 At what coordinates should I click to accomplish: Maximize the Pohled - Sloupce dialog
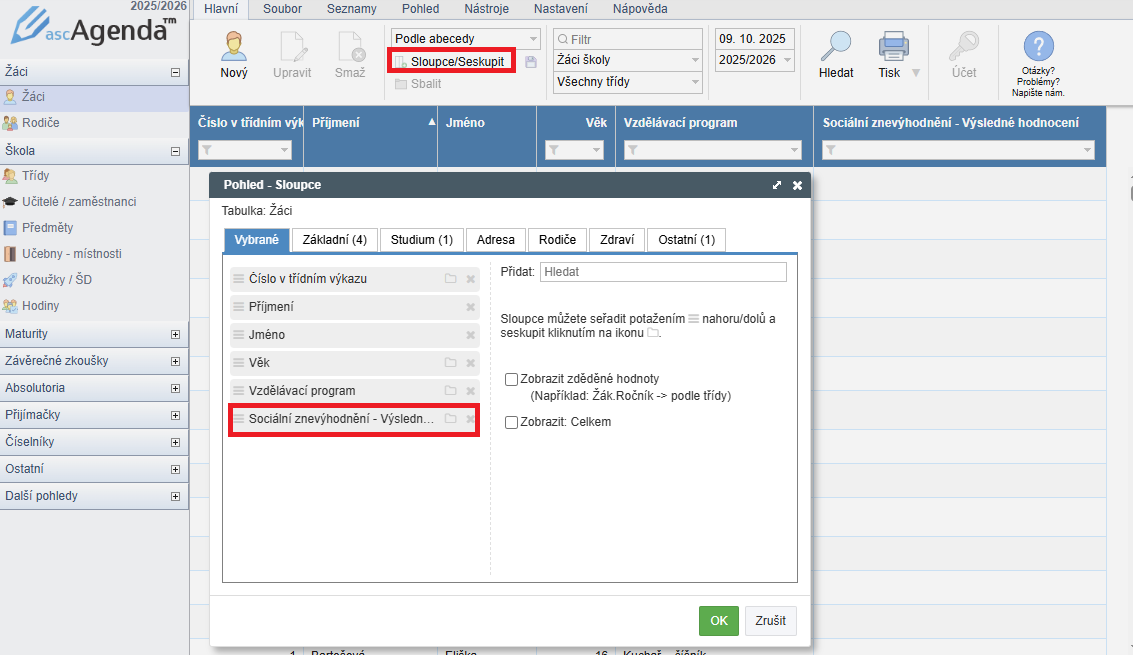[x=777, y=185]
